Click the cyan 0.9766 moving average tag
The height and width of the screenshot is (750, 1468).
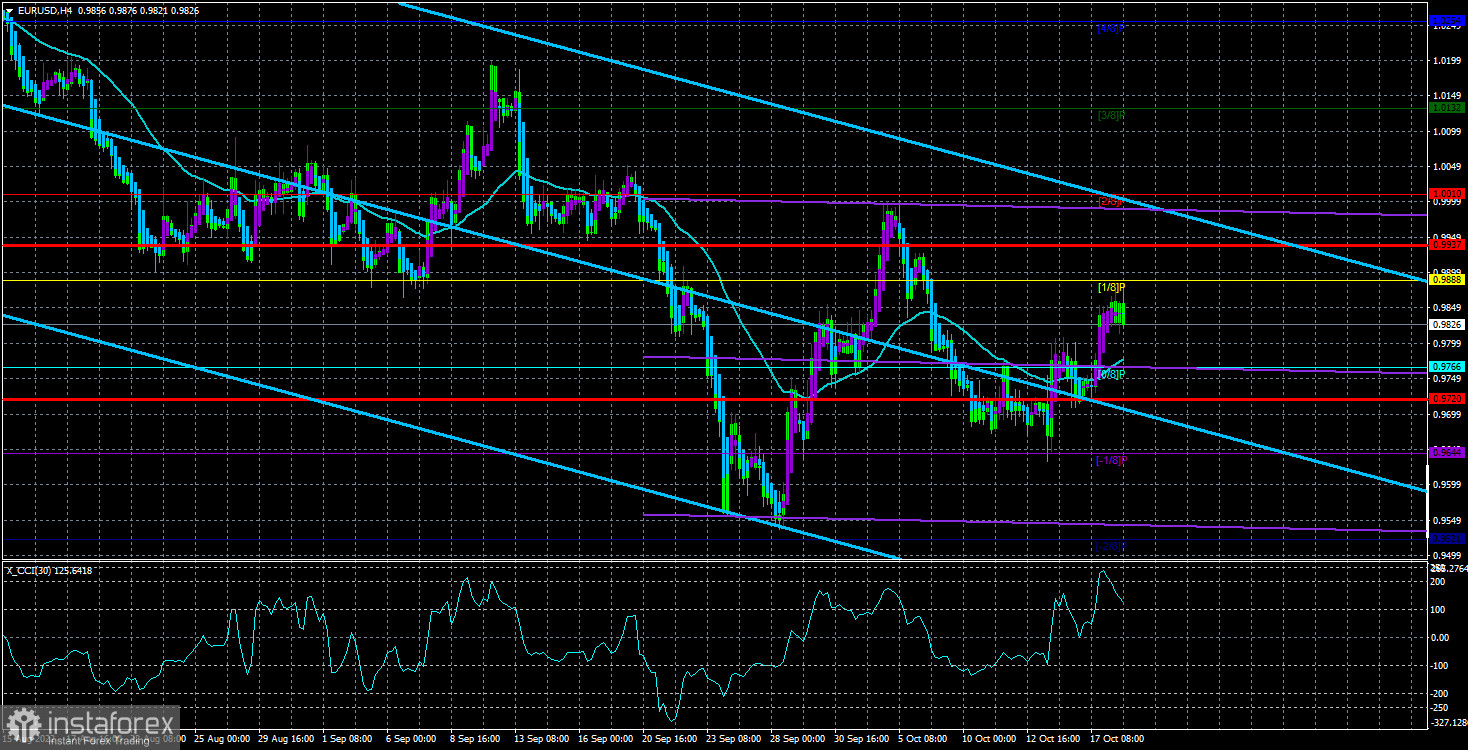pyautogui.click(x=1447, y=367)
